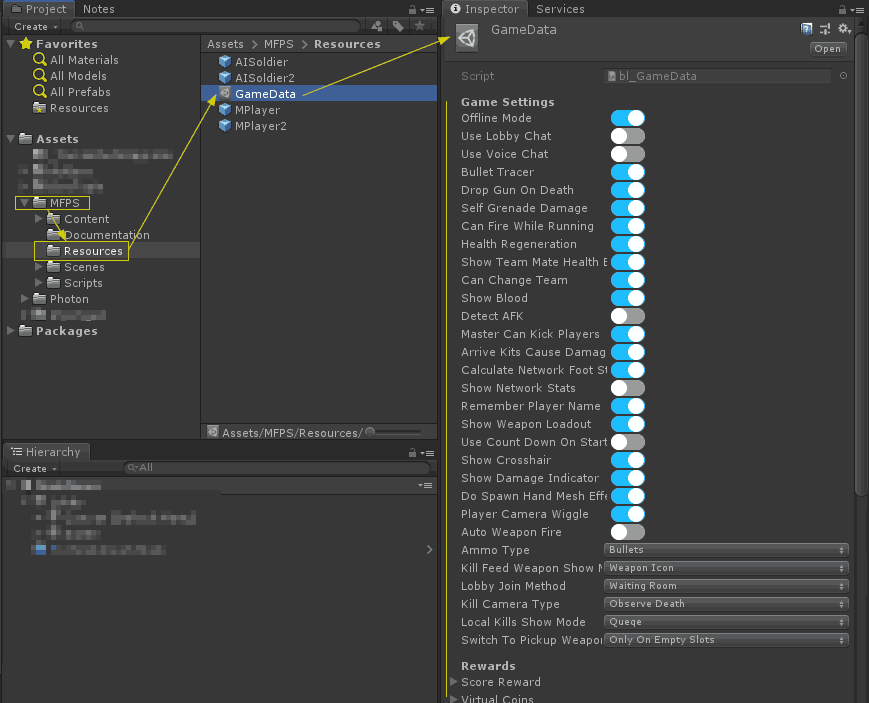Image resolution: width=869 pixels, height=703 pixels.
Task: Click the Script field object picker circle
Action: pyautogui.click(x=843, y=76)
